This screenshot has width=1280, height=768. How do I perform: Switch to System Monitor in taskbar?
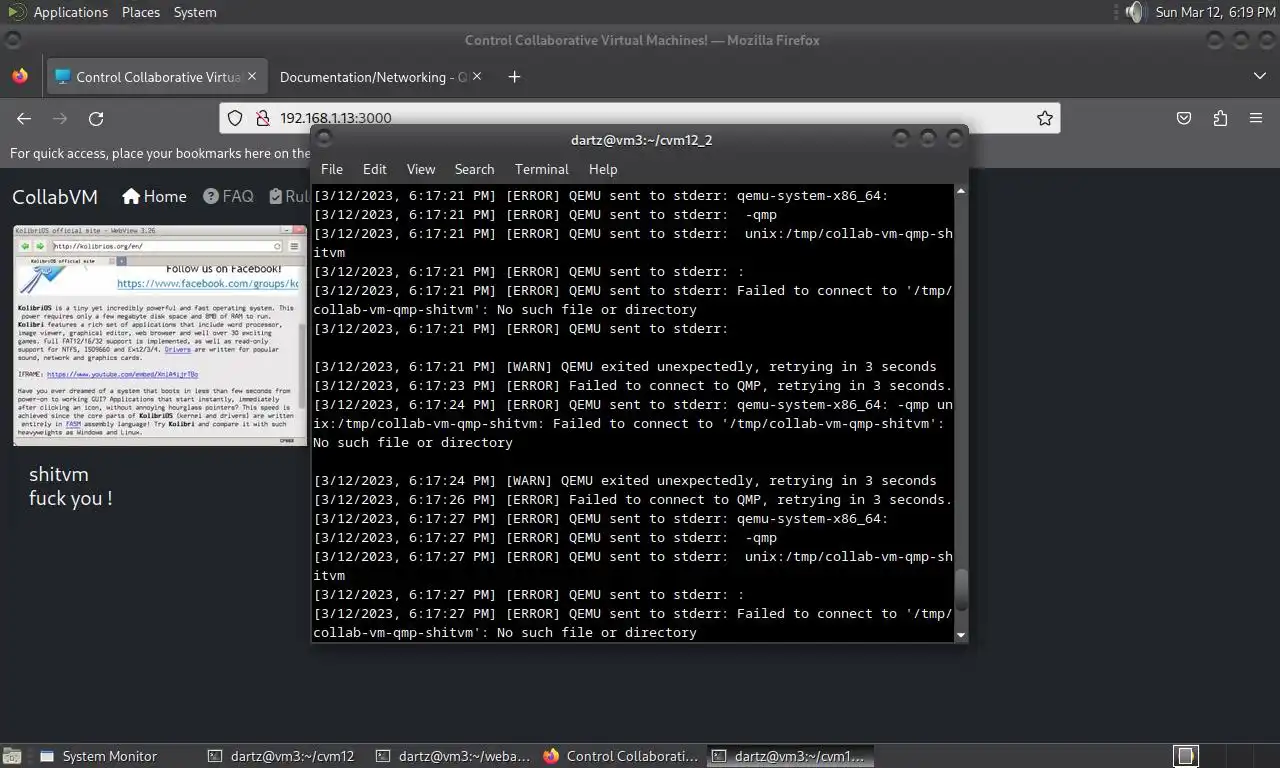(x=98, y=756)
